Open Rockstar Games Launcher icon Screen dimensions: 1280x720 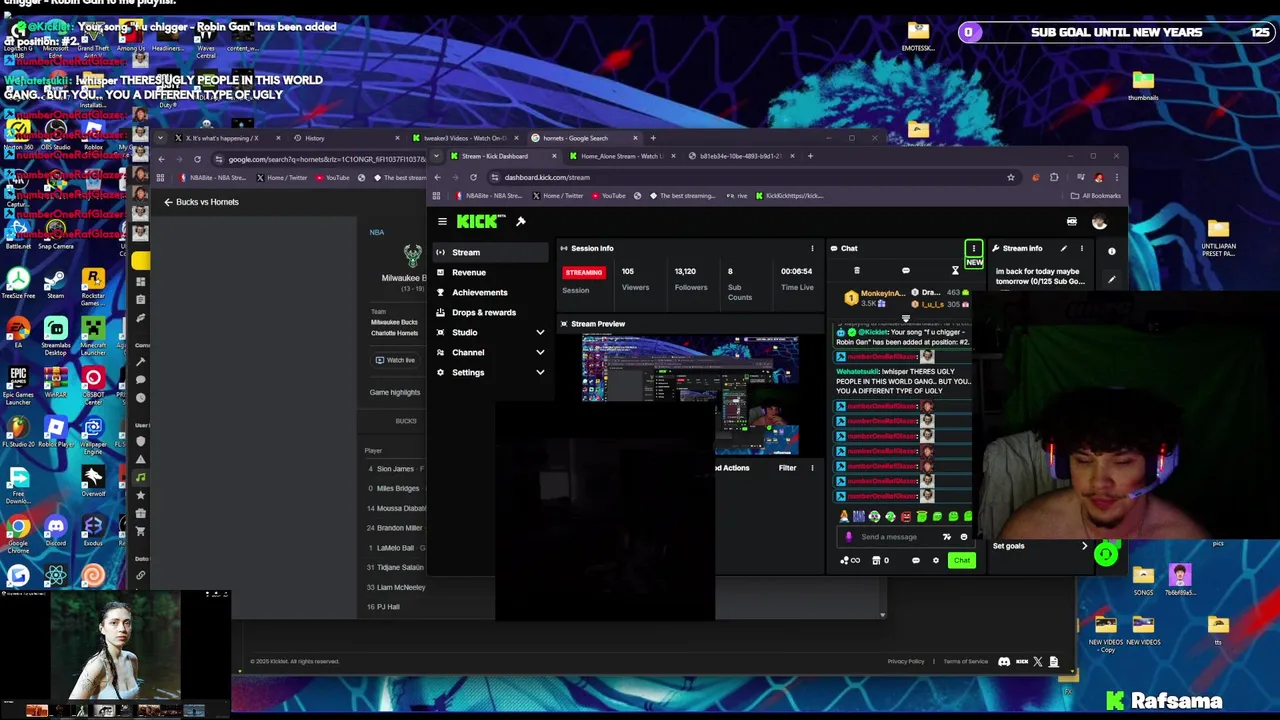(93, 287)
